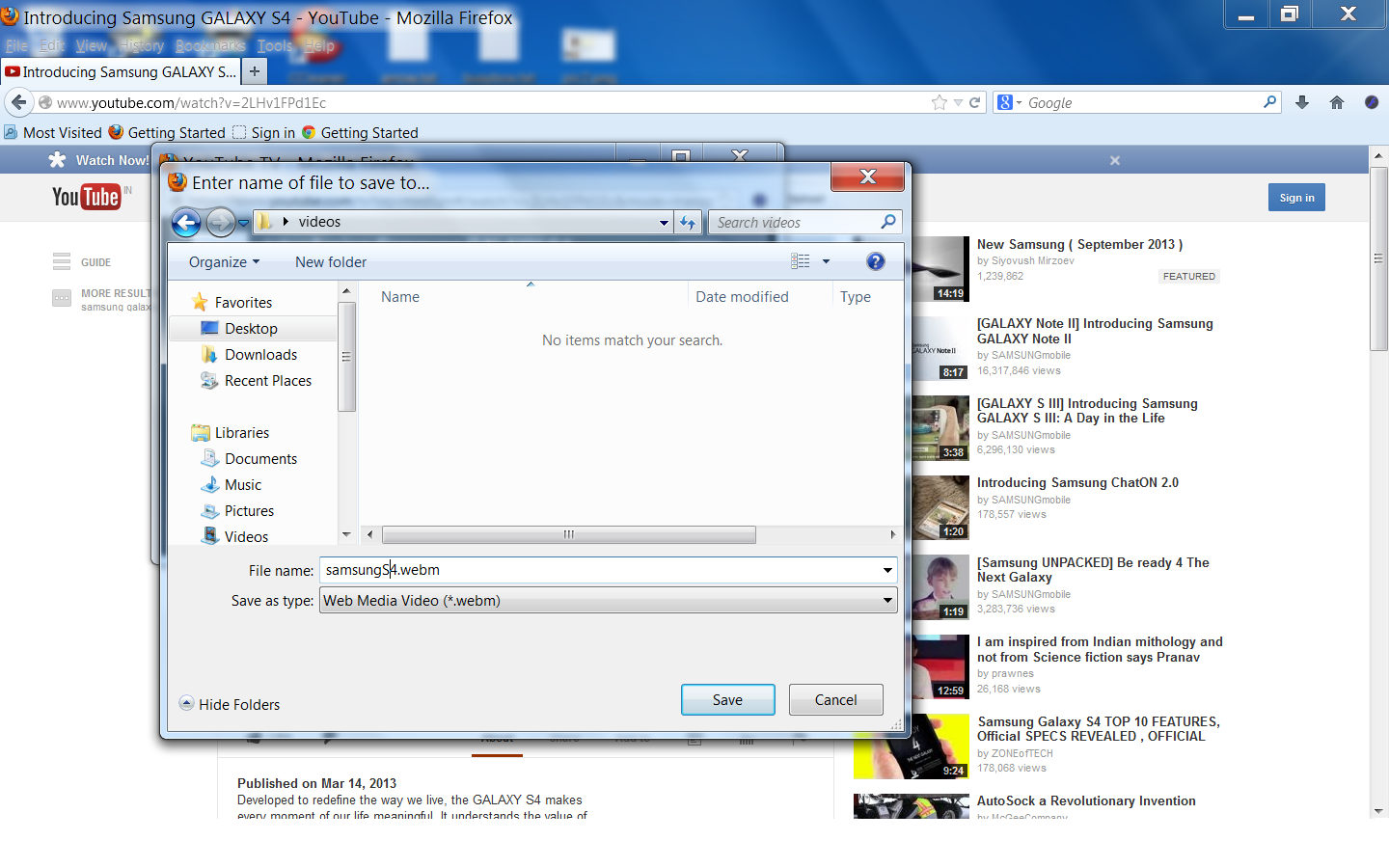Refresh the videos folder location
The image size is (1389, 868).
tap(687, 222)
